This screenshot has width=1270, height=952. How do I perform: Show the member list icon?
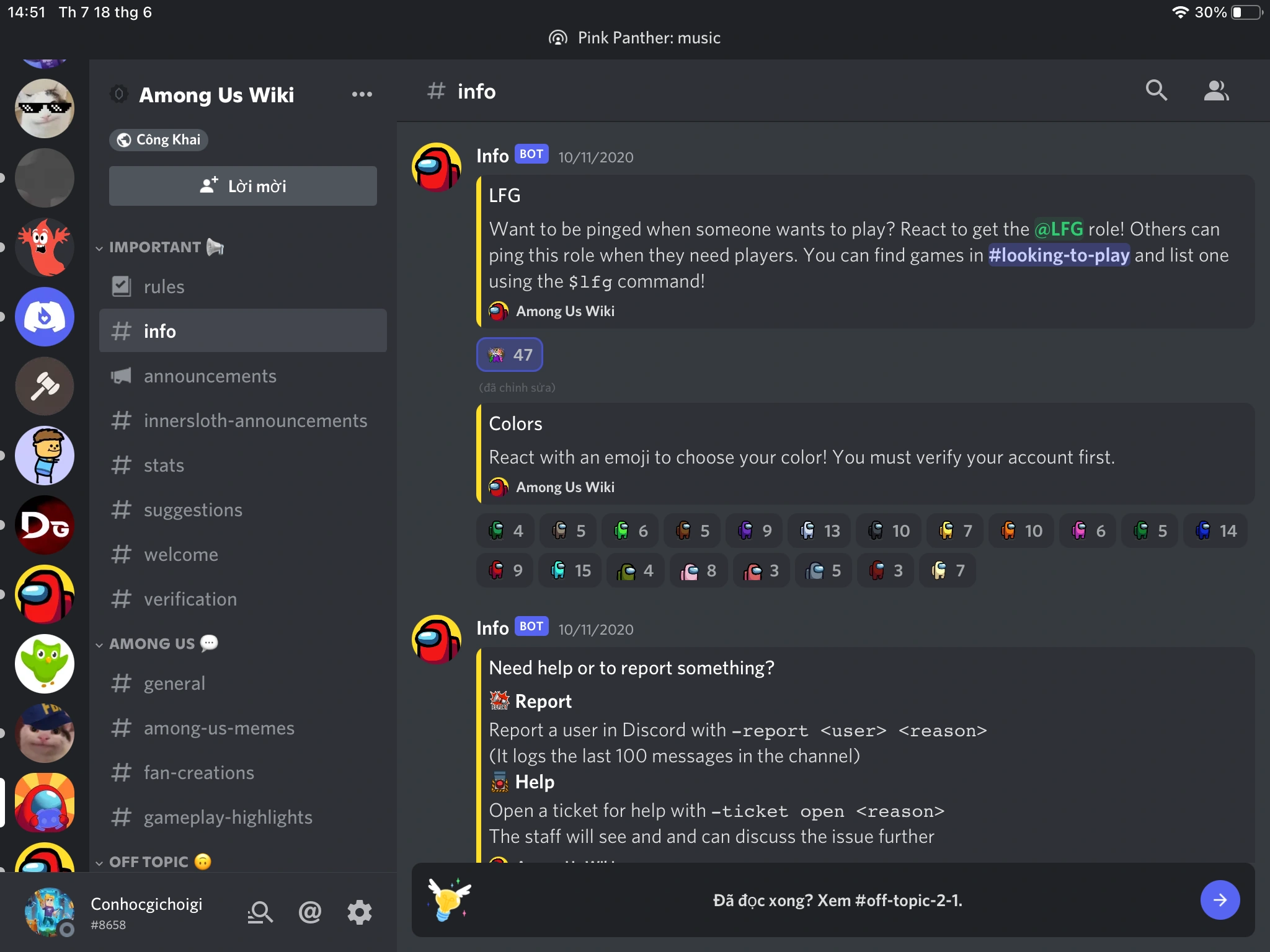1215,91
